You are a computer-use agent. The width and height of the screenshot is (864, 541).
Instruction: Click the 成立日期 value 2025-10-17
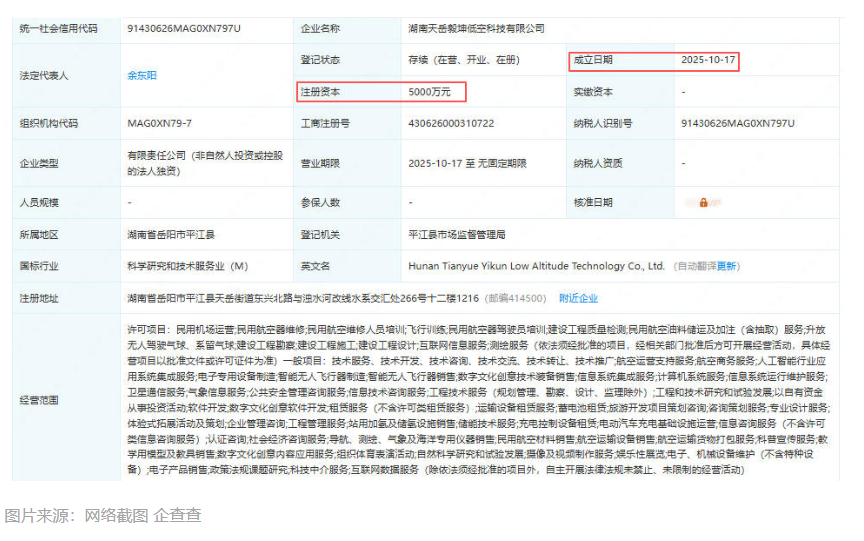pyautogui.click(x=708, y=61)
